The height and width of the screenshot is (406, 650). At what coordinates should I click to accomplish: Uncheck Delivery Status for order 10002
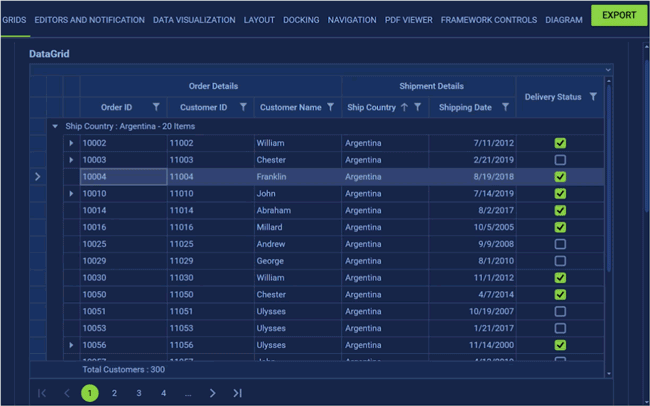560,143
